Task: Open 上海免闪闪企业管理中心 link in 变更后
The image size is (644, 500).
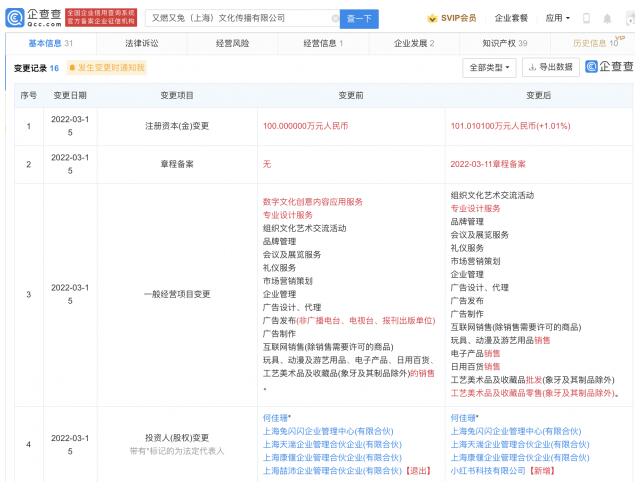Action: click(516, 431)
